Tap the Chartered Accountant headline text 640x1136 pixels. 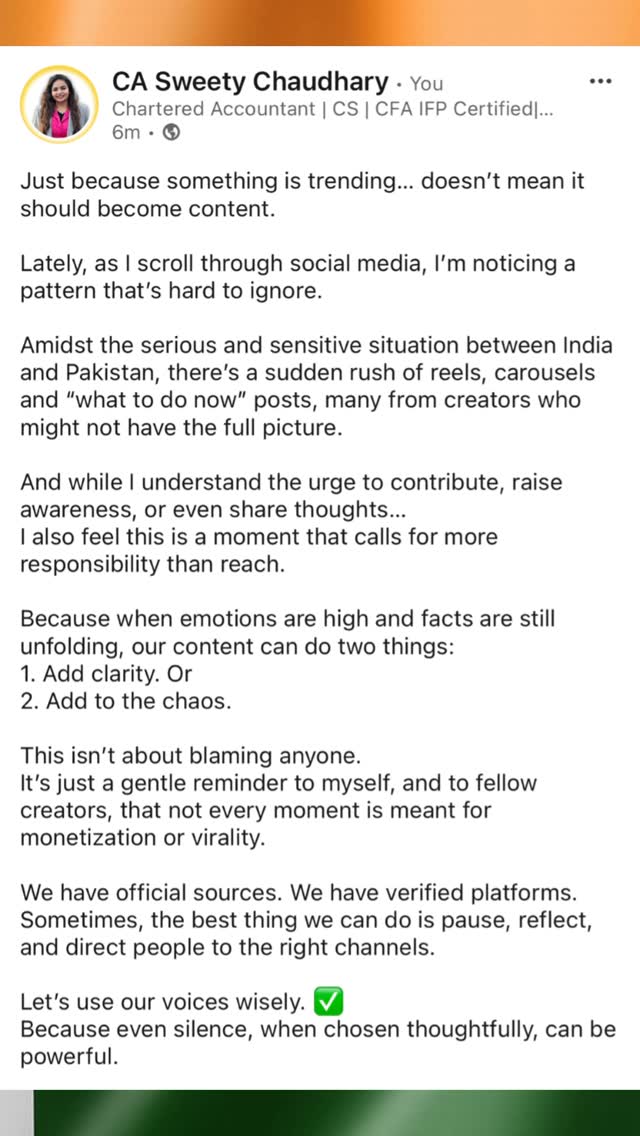click(x=333, y=109)
